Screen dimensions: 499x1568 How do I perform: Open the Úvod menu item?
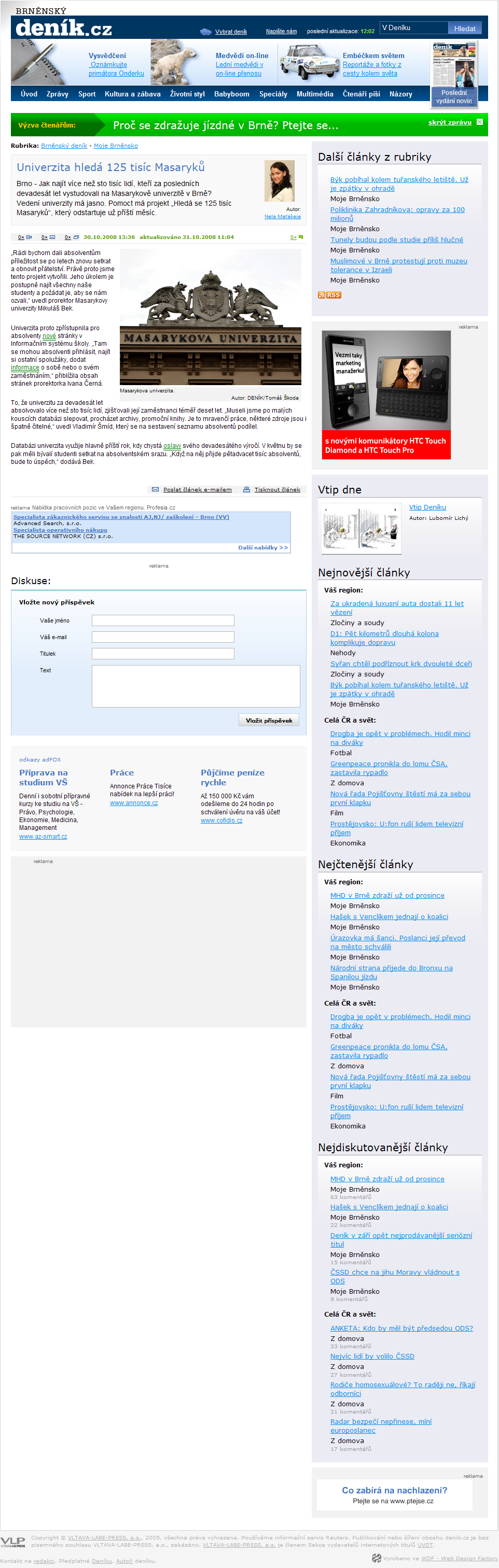click(29, 94)
